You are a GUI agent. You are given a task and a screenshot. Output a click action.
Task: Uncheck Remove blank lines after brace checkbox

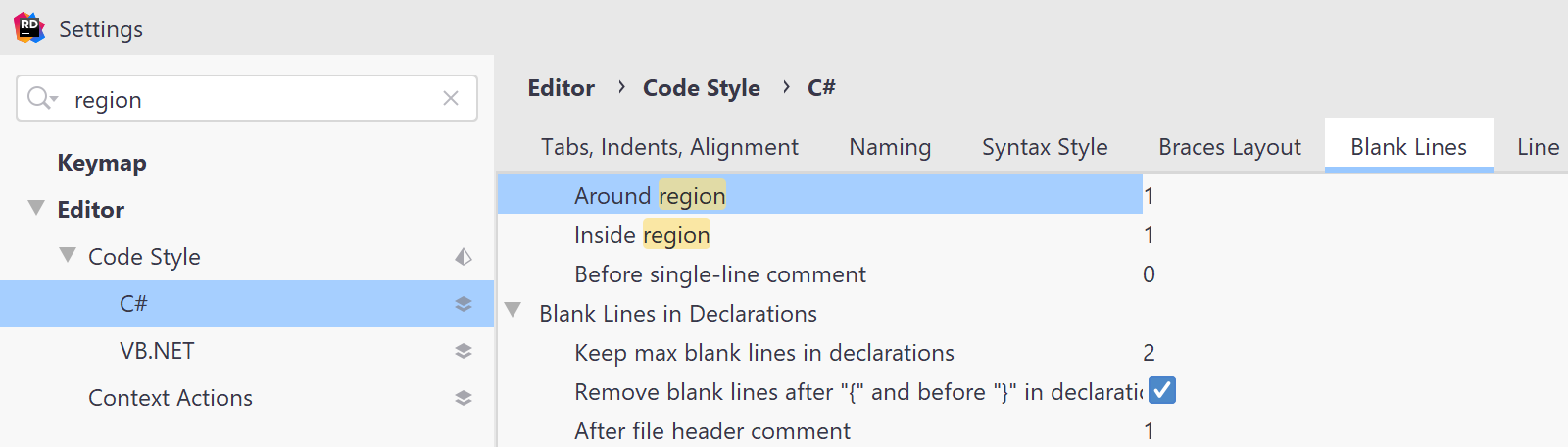[x=1162, y=390]
